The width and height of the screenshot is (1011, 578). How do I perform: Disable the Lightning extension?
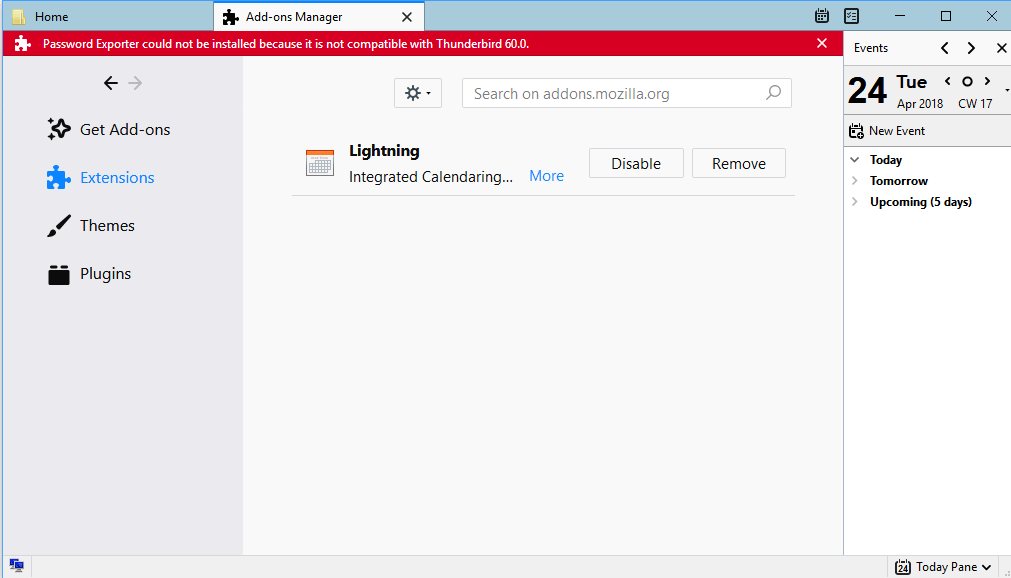(x=636, y=163)
